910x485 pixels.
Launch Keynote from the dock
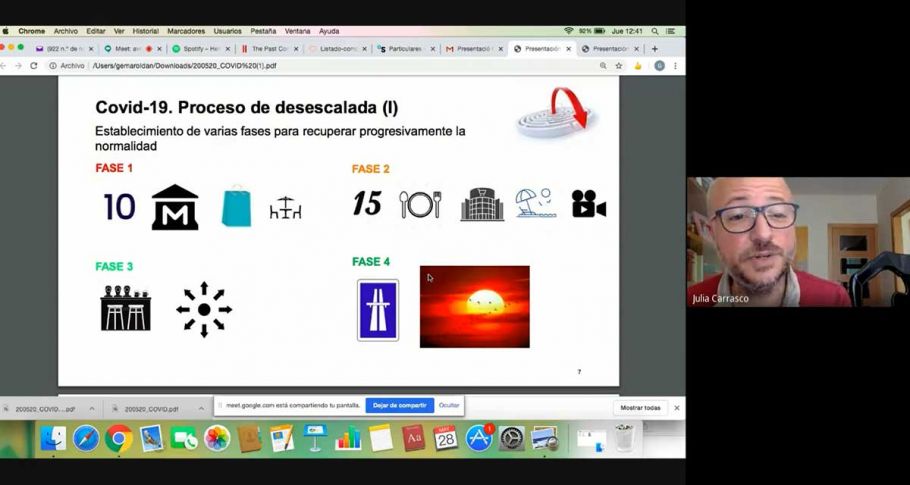(x=315, y=438)
